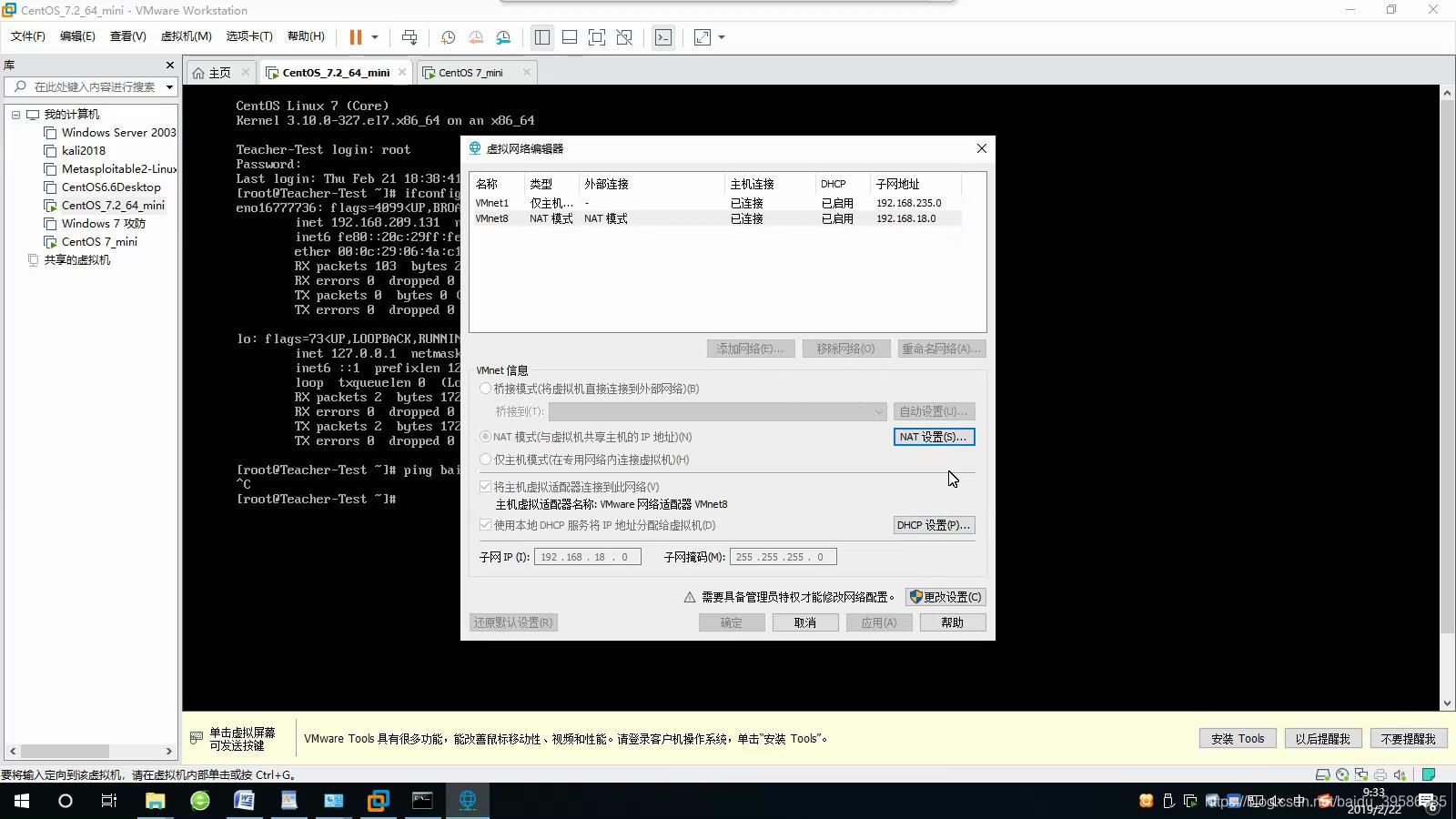Open VMware Workstation taskbar icon
1456x819 pixels.
coord(378,801)
